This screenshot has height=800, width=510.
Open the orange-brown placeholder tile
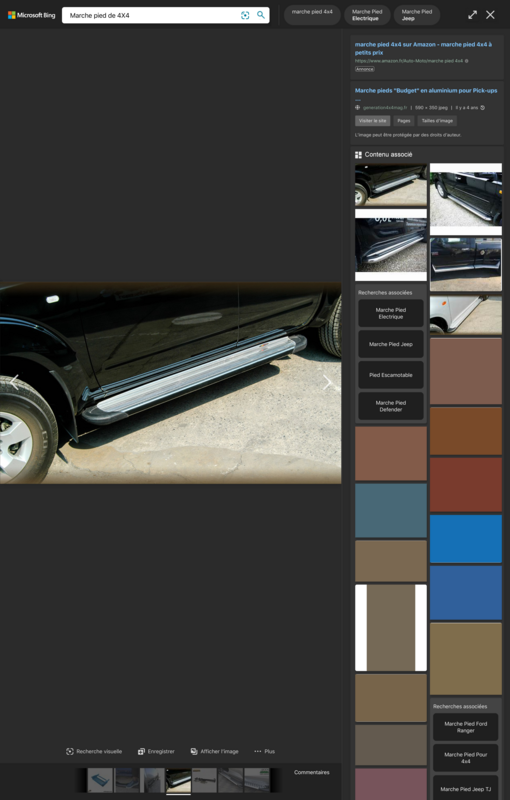[466, 431]
